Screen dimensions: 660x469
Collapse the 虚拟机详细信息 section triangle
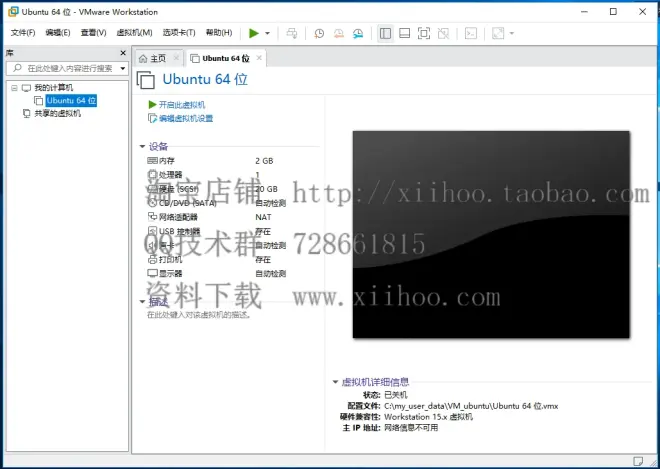335,382
